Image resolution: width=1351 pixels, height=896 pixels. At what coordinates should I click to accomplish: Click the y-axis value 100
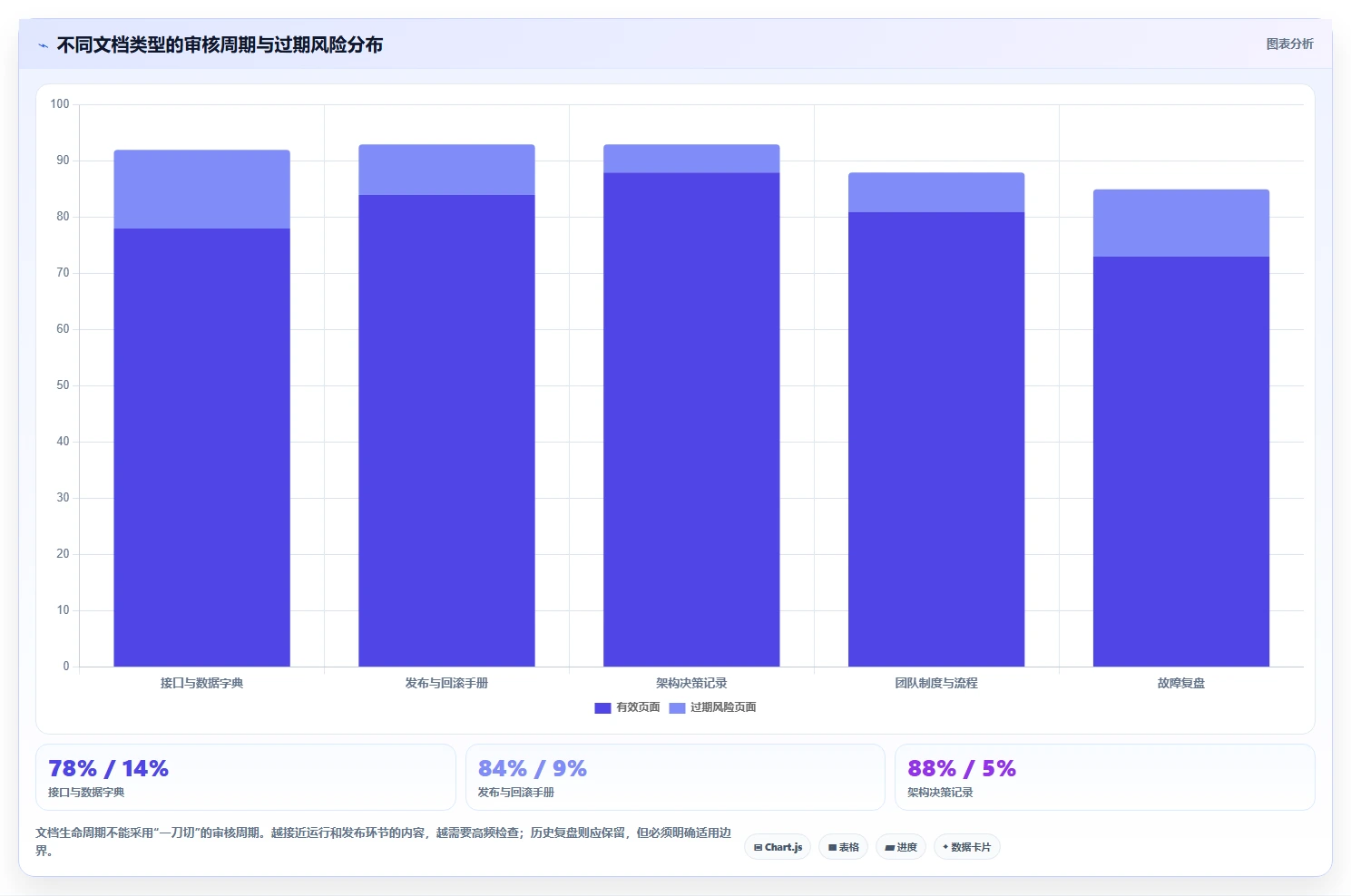coord(60,104)
